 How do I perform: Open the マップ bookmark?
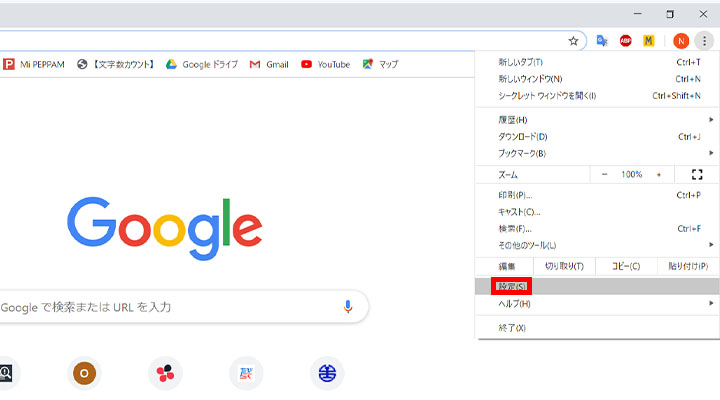pyautogui.click(x=380, y=64)
